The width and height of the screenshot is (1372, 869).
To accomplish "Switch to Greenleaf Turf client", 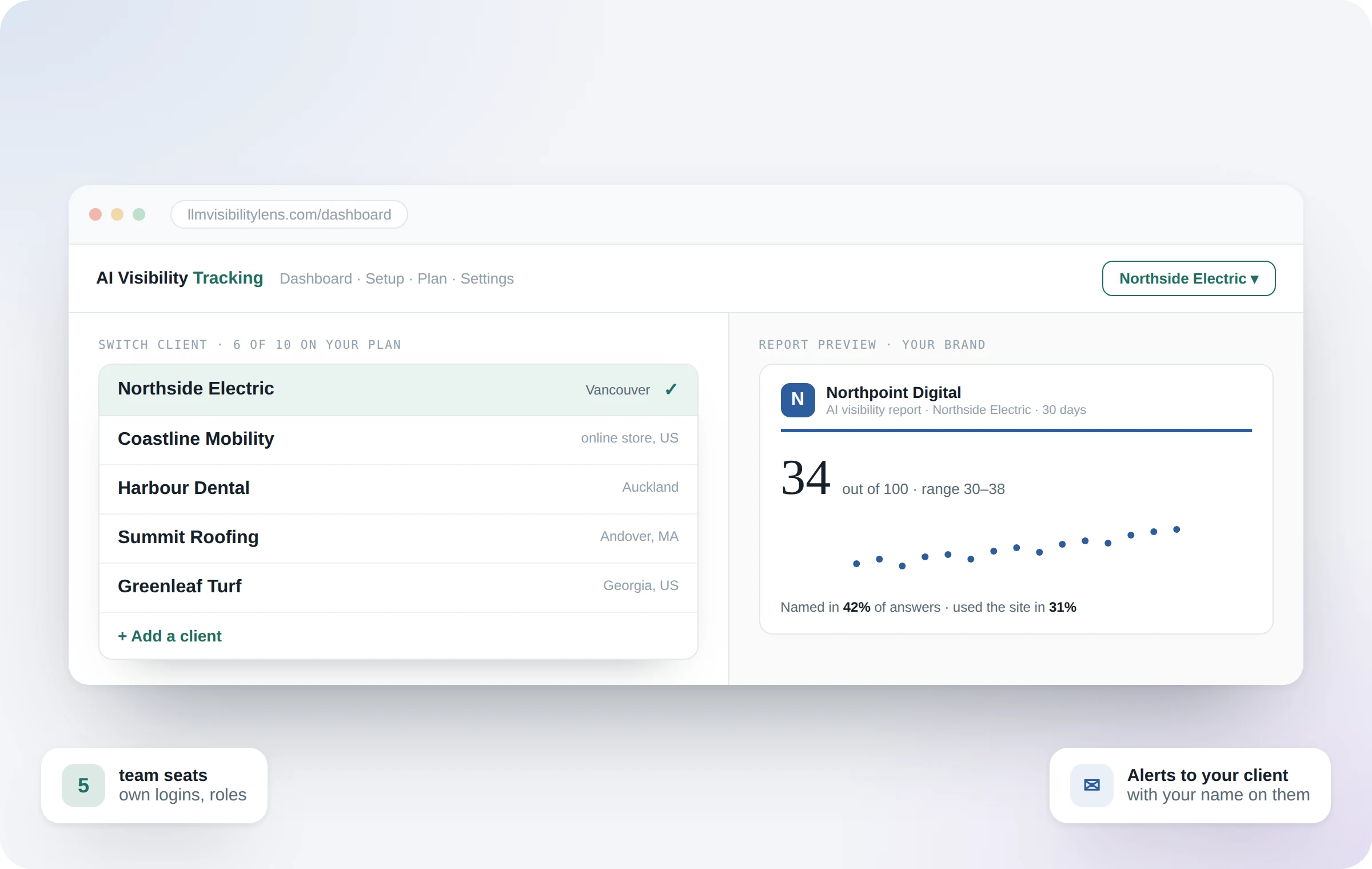I will click(x=398, y=587).
